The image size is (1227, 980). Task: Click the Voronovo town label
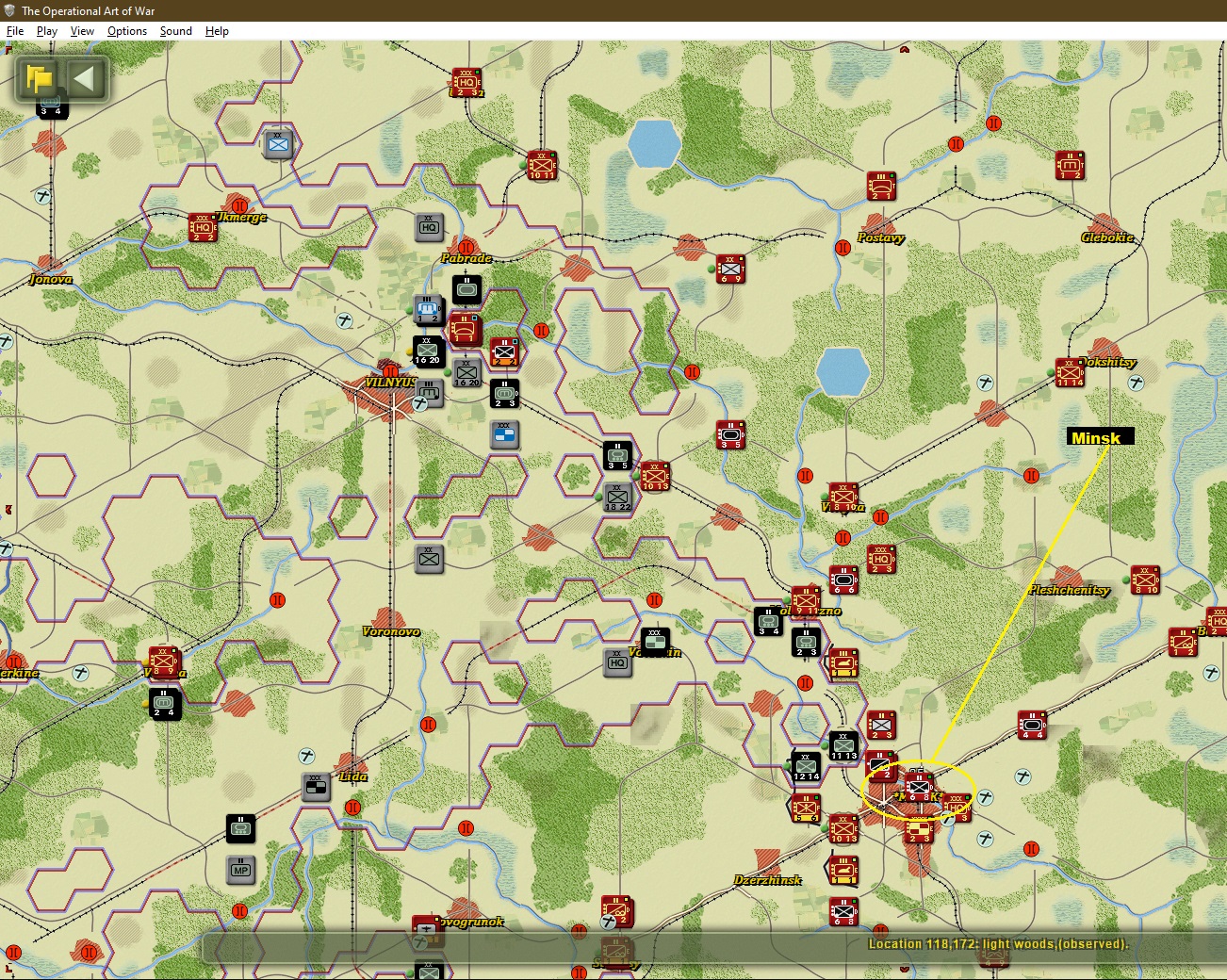pyautogui.click(x=391, y=631)
